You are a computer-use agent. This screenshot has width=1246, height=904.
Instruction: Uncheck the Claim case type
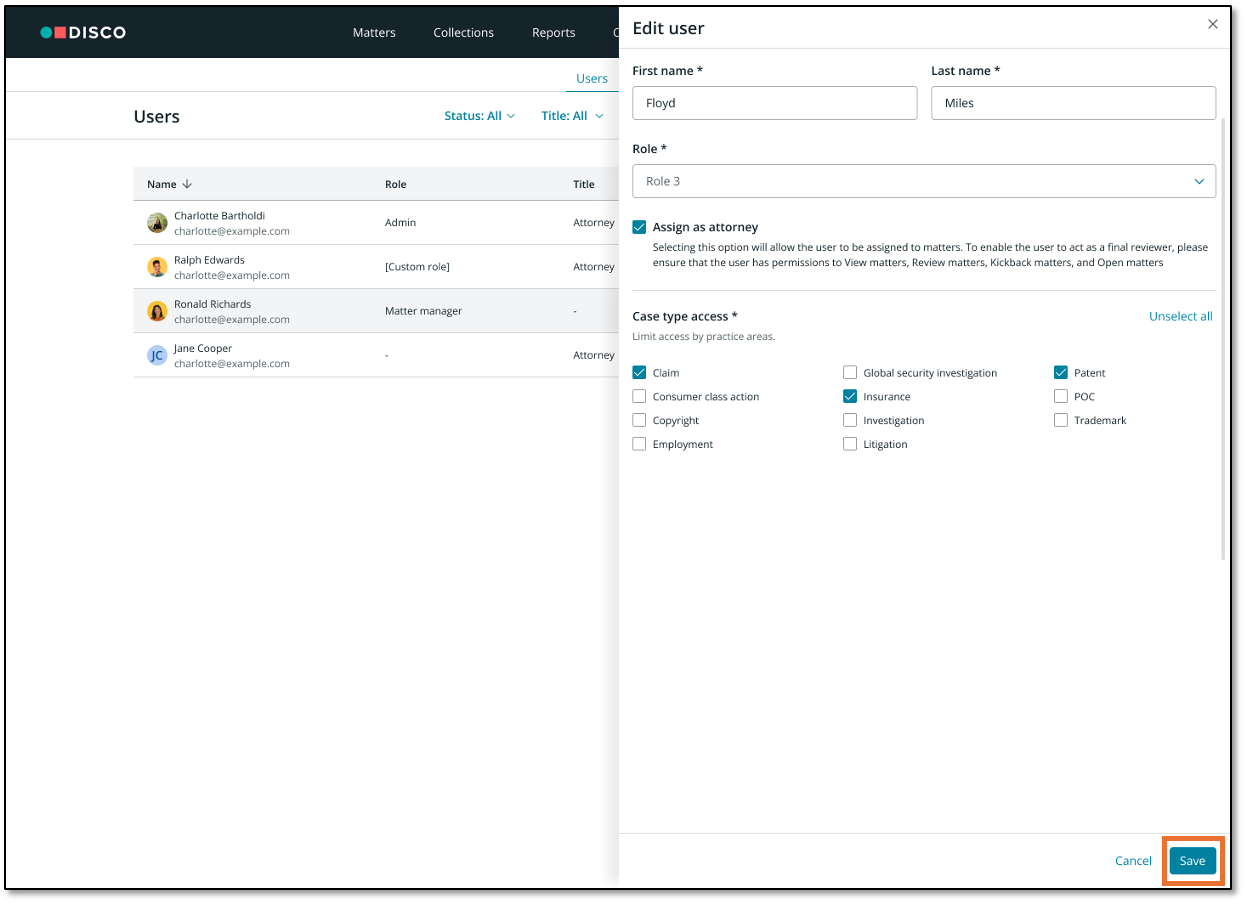point(639,373)
